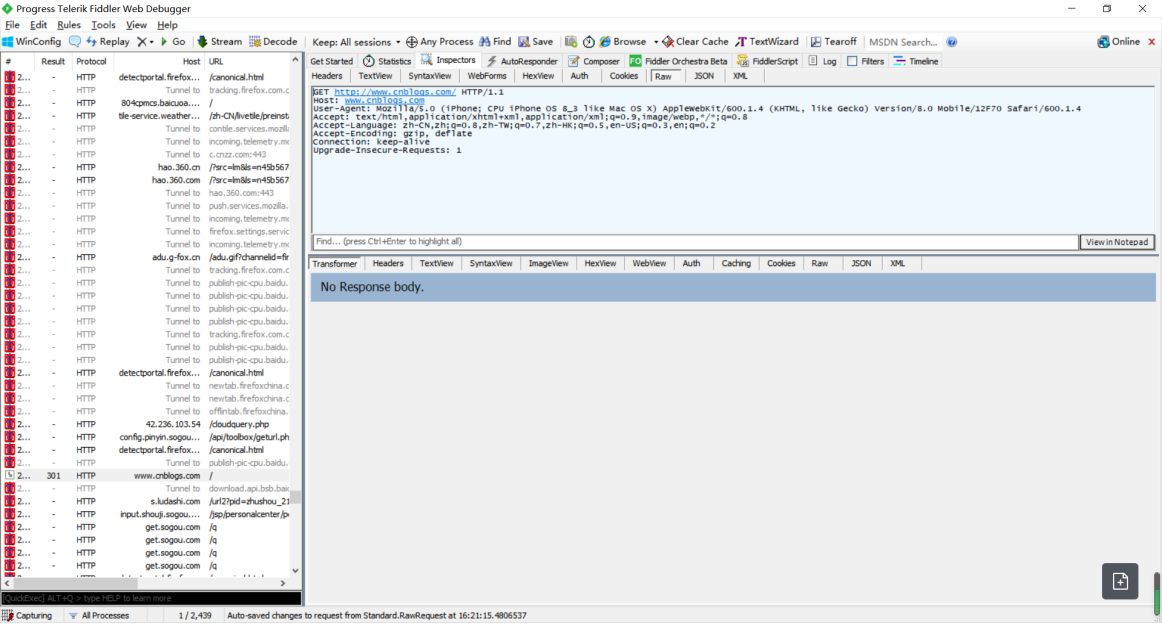Open the Log tab
This screenshot has width=1162, height=624.
point(823,62)
